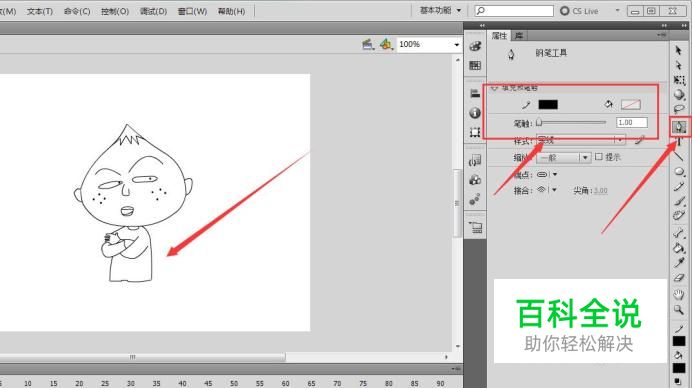Viewport: 692px width, 388px height.
Task: Open the Components panel icon
Action: tap(475, 180)
